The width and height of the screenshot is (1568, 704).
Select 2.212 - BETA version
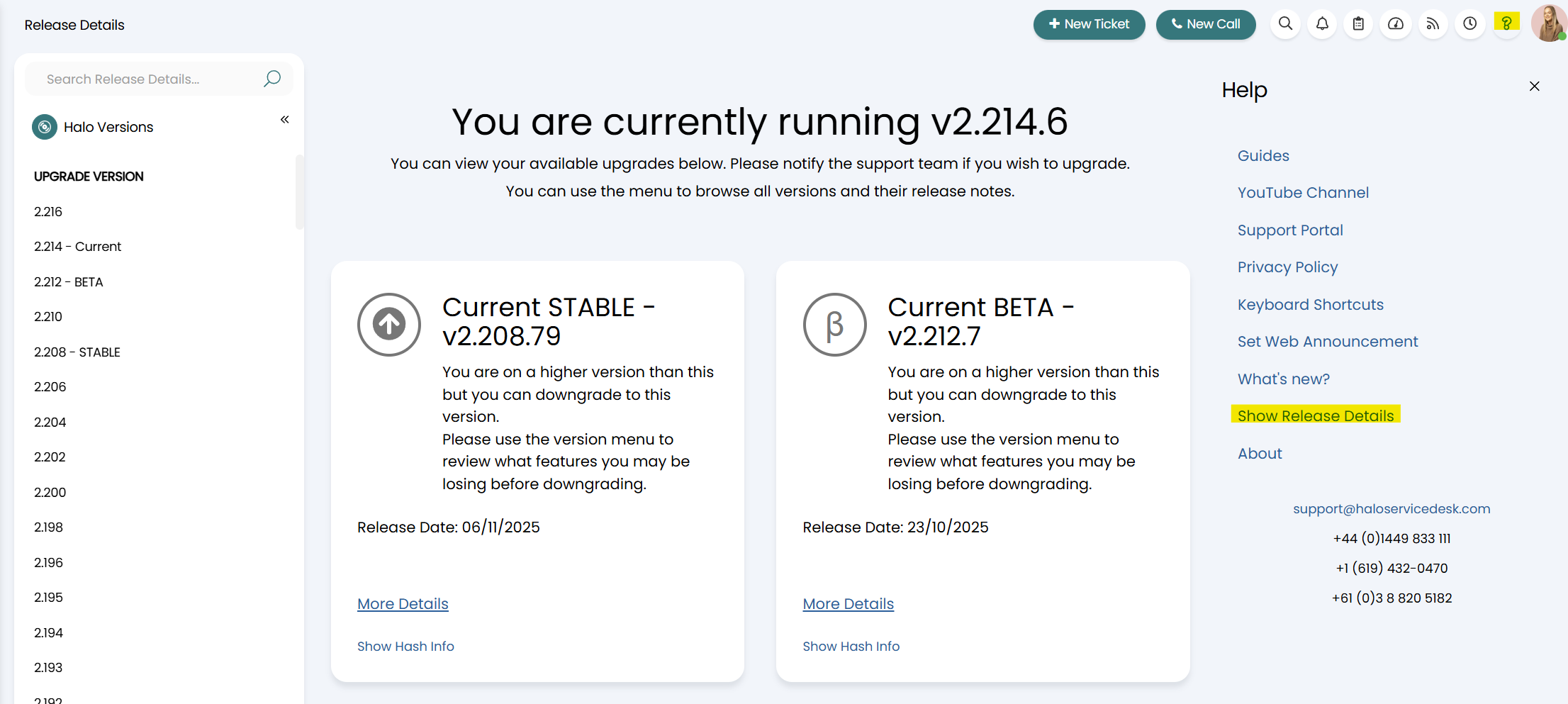[69, 282]
